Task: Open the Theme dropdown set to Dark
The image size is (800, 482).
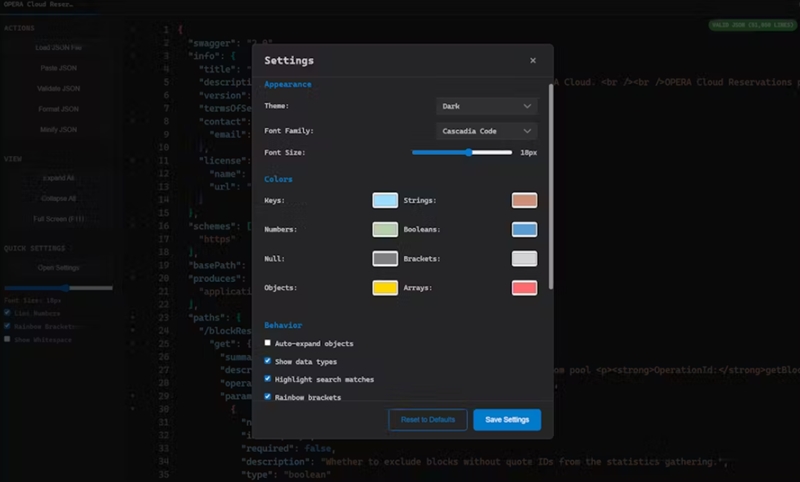Action: coord(486,105)
